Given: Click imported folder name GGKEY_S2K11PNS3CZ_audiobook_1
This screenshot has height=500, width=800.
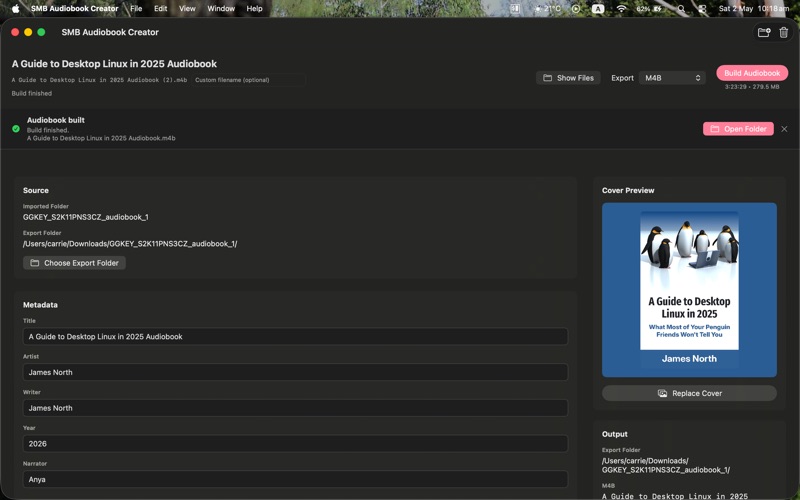Looking at the screenshot, I should click(86, 217).
